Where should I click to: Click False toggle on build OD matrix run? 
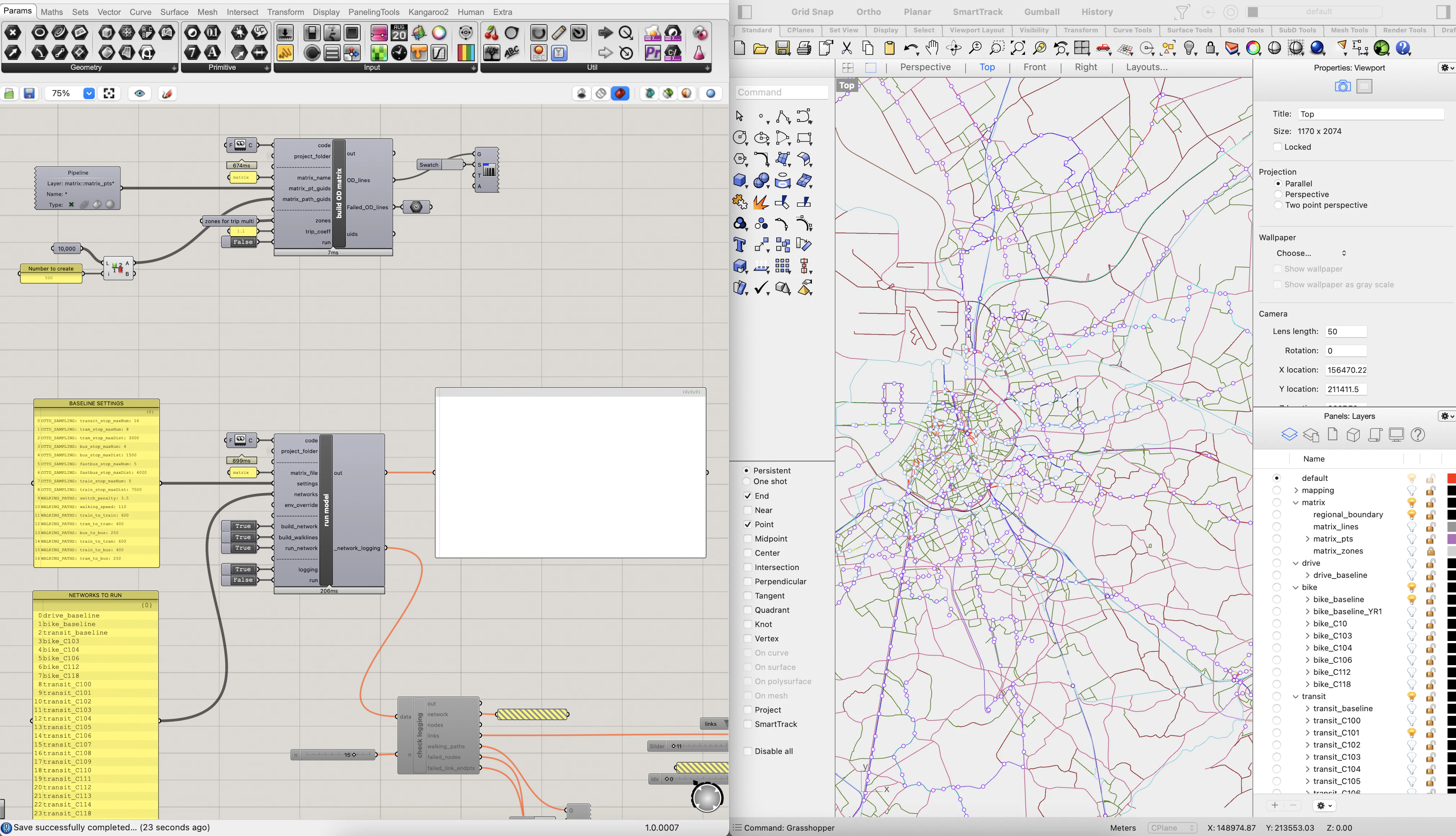coord(242,242)
